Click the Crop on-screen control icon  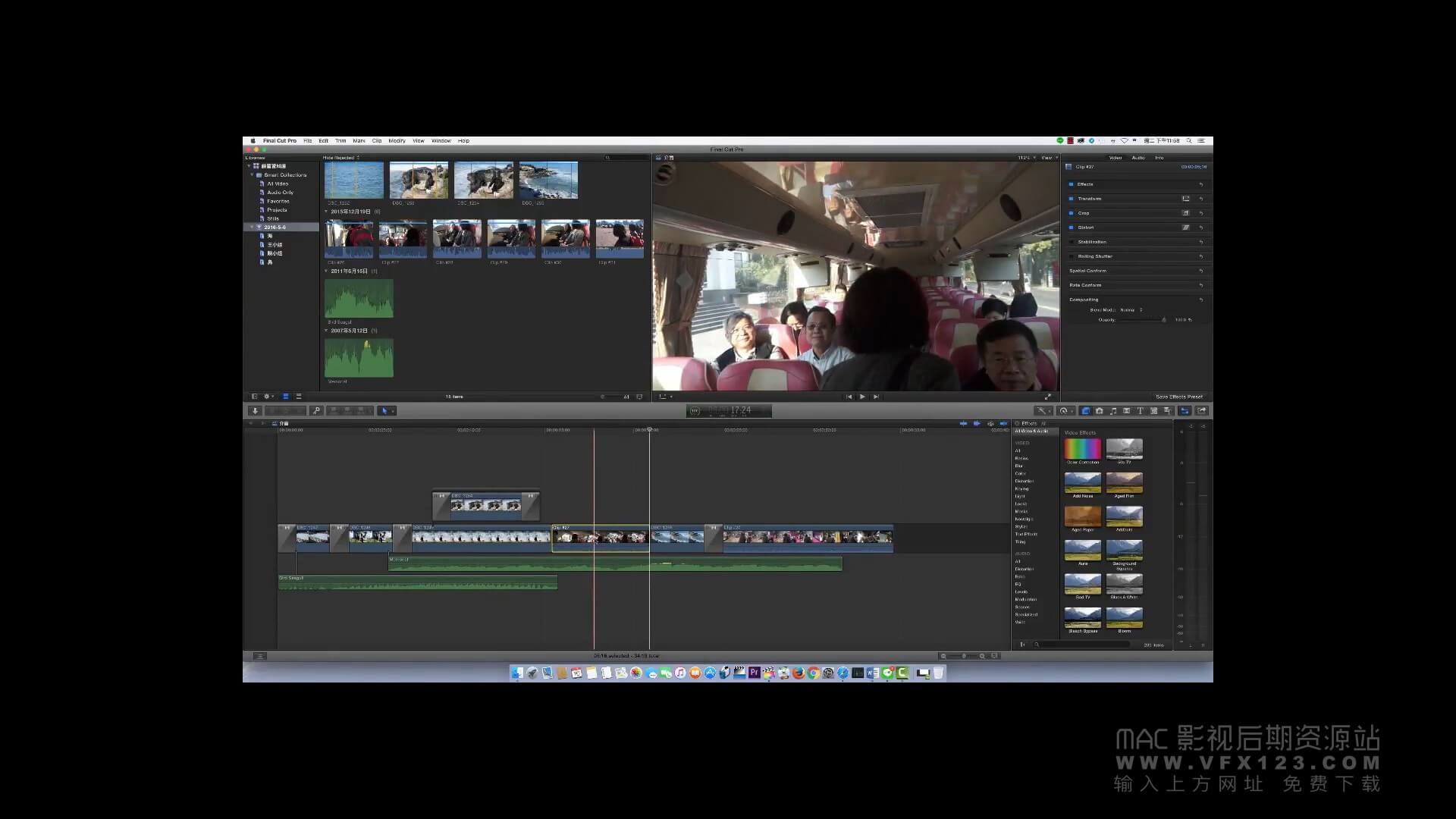point(1186,213)
